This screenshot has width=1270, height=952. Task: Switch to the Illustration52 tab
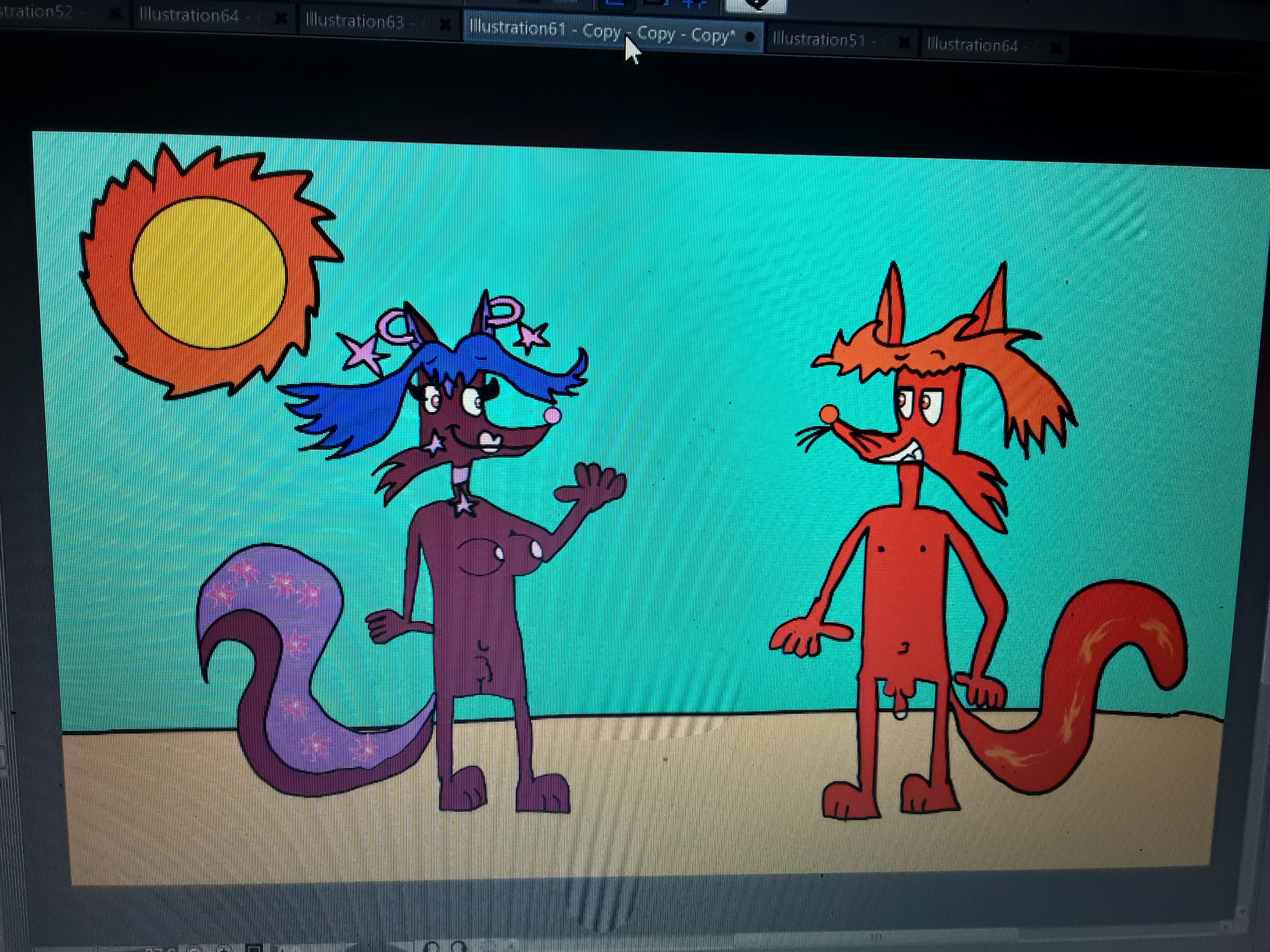[x=35, y=12]
